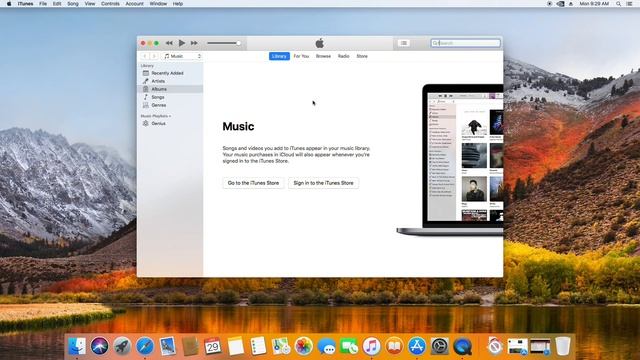This screenshot has width=640, height=360.
Task: Switch to the Browse tab
Action: coord(323,56)
